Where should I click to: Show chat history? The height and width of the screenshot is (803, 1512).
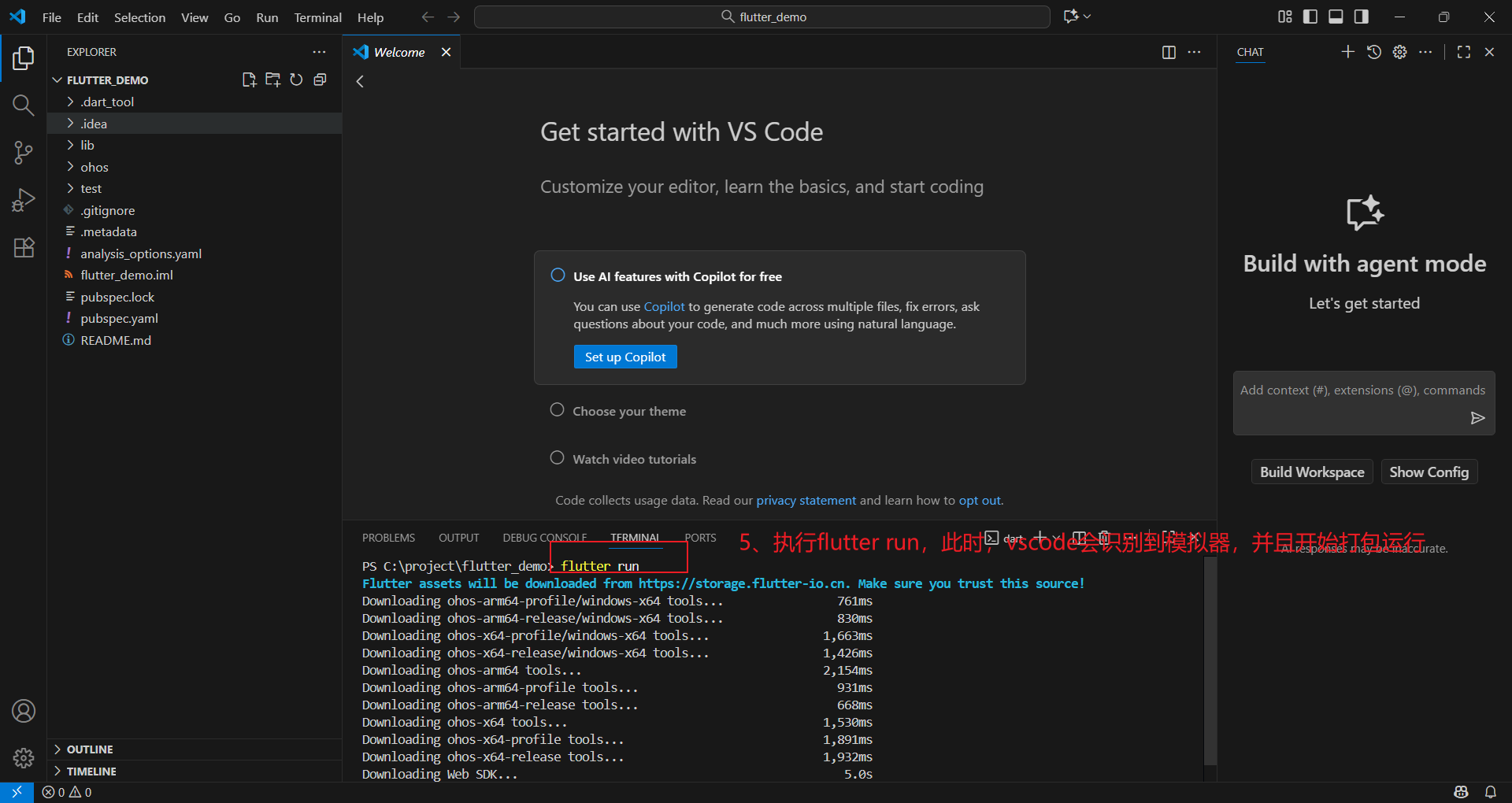point(1374,52)
